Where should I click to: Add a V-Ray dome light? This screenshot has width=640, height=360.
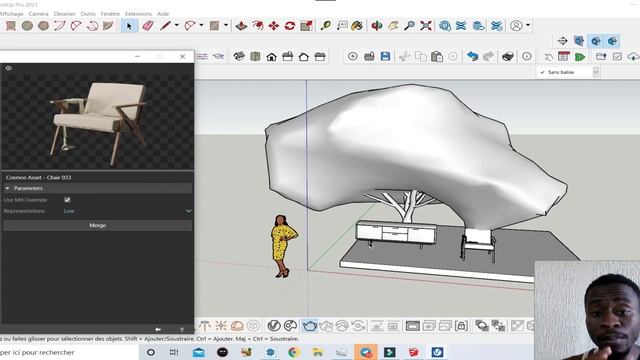(x=237, y=326)
